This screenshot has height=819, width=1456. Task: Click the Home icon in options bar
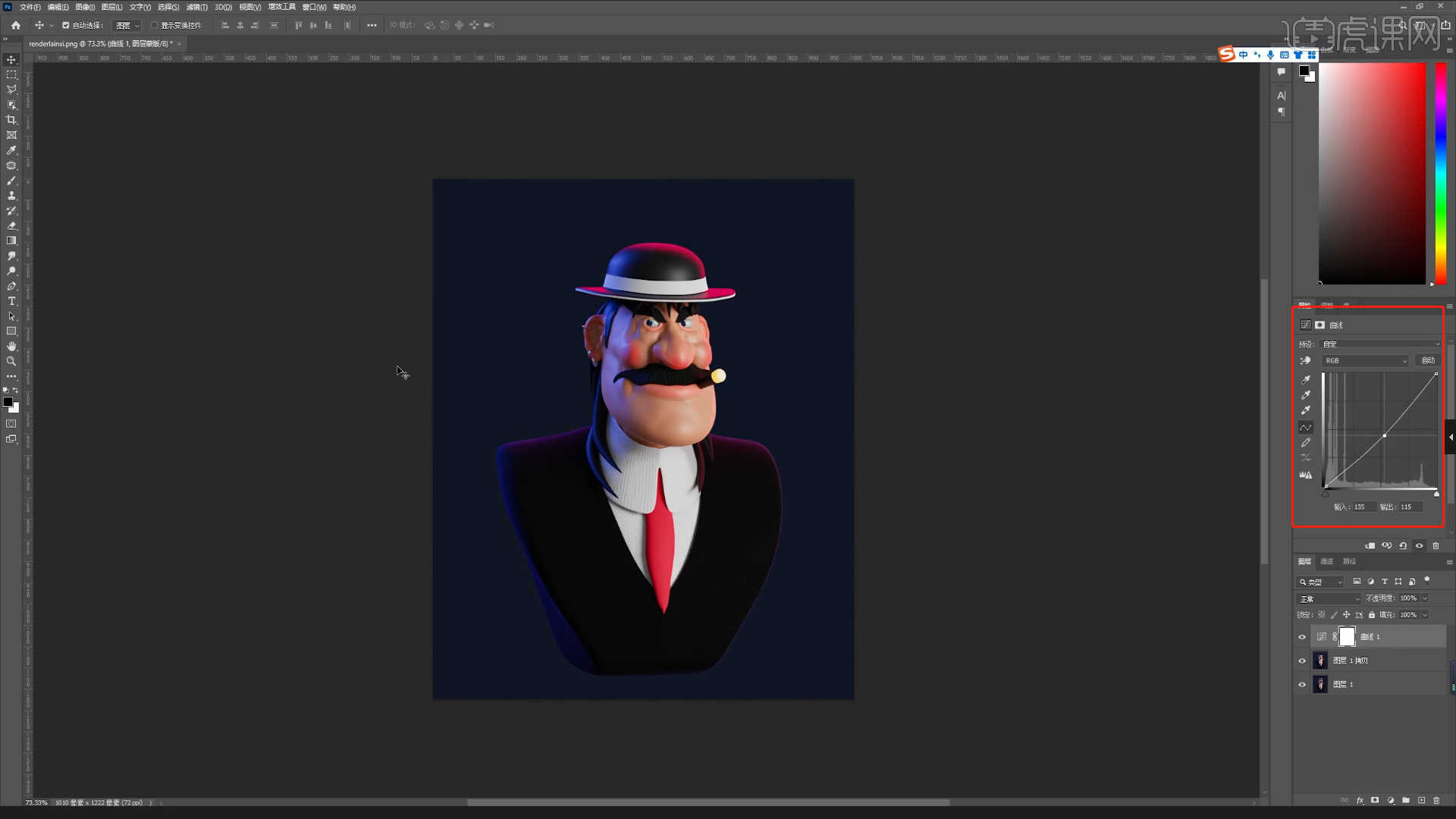pyautogui.click(x=16, y=25)
